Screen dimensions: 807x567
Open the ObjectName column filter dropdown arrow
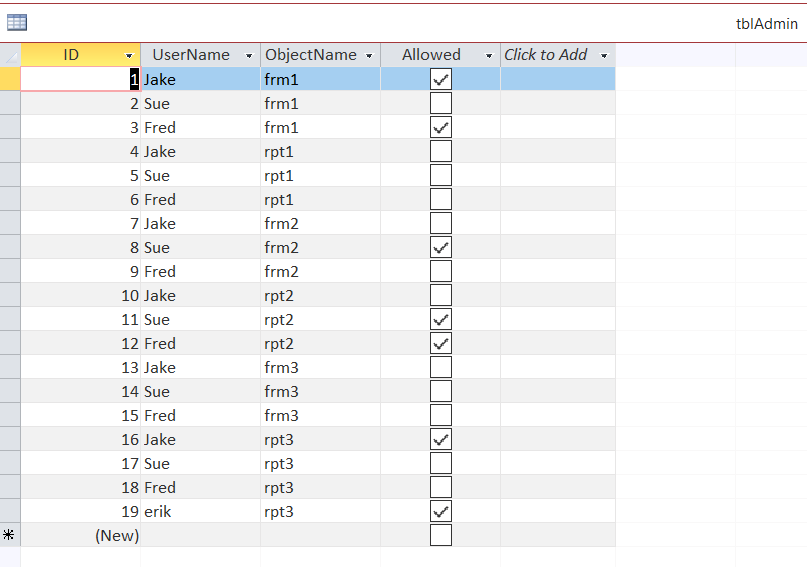pyautogui.click(x=369, y=56)
